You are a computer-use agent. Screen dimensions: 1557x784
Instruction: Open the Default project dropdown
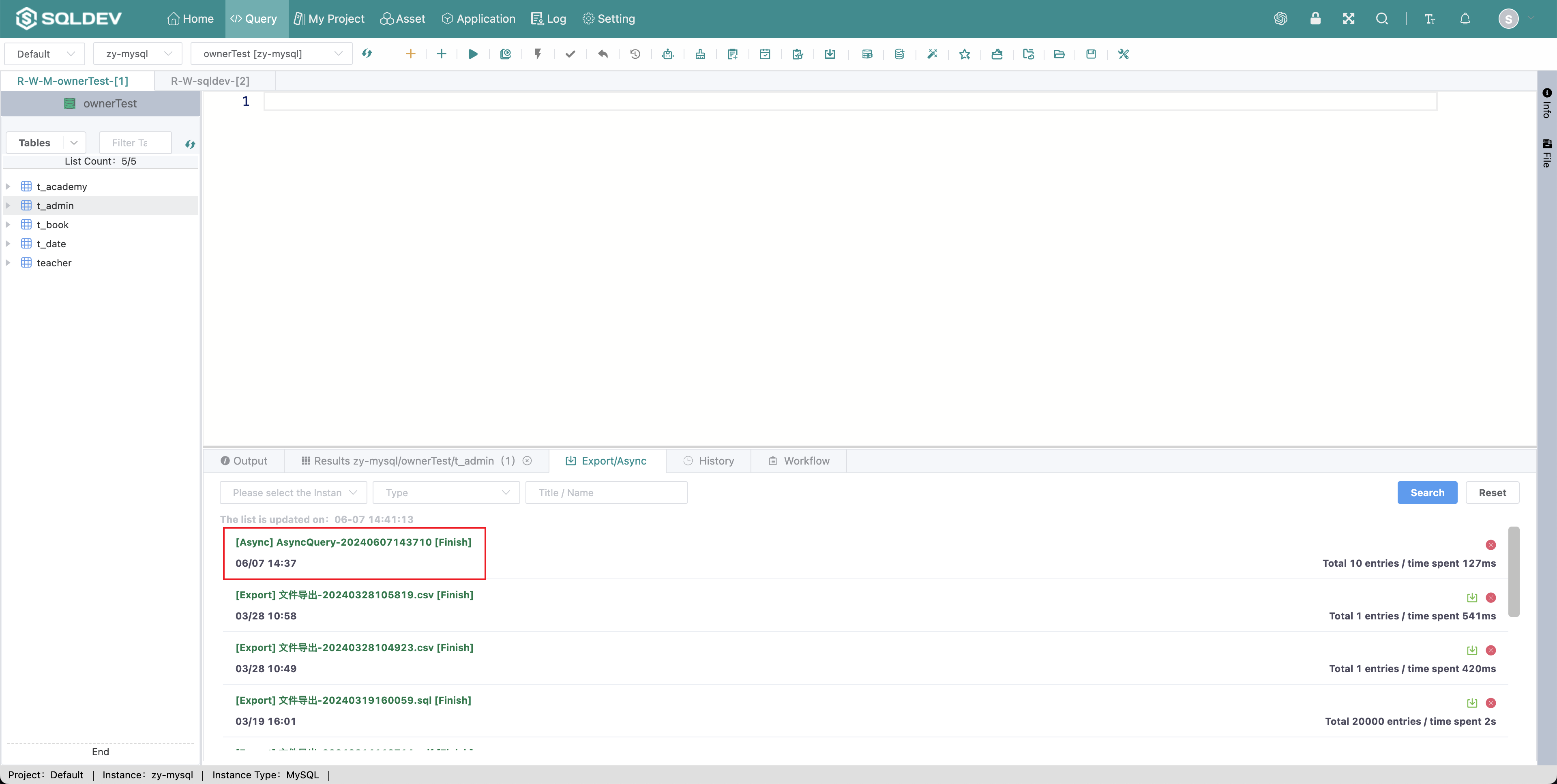tap(45, 54)
